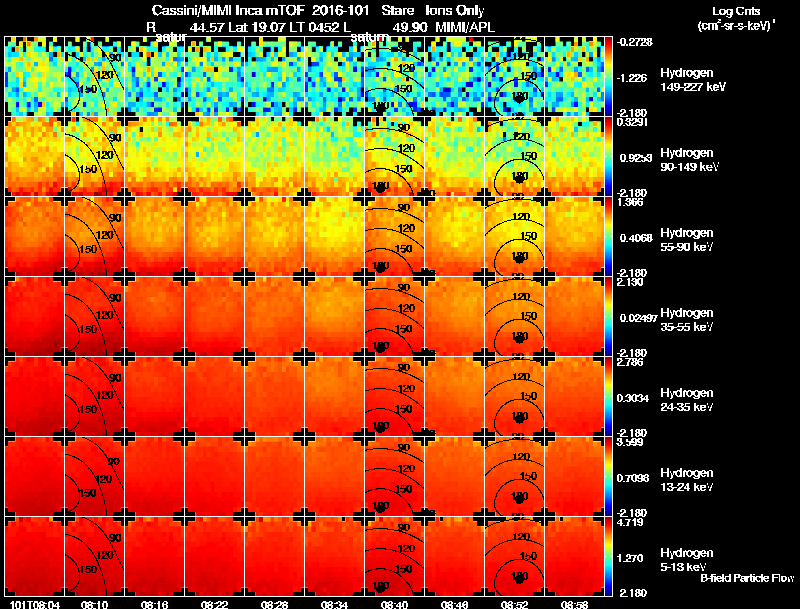Viewport: 800px width, 609px height.
Task: Select the 24-35 keV image panel at 08:16
Action: pos(155,397)
